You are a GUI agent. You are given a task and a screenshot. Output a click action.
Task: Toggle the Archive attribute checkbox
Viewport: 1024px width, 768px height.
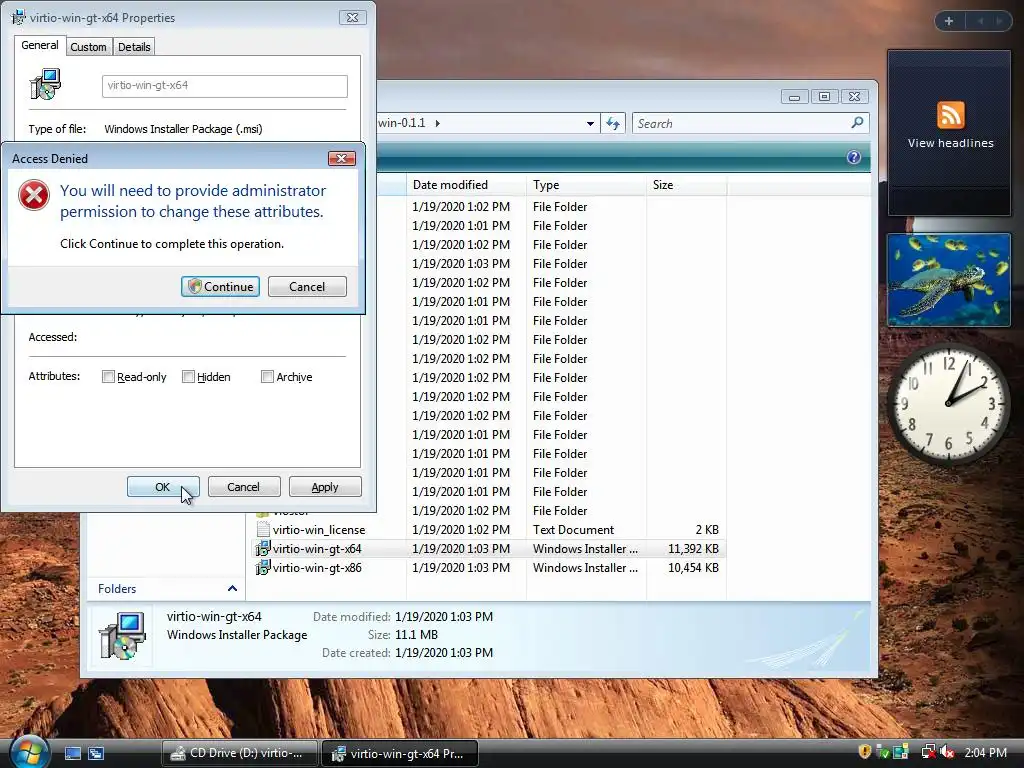(267, 377)
